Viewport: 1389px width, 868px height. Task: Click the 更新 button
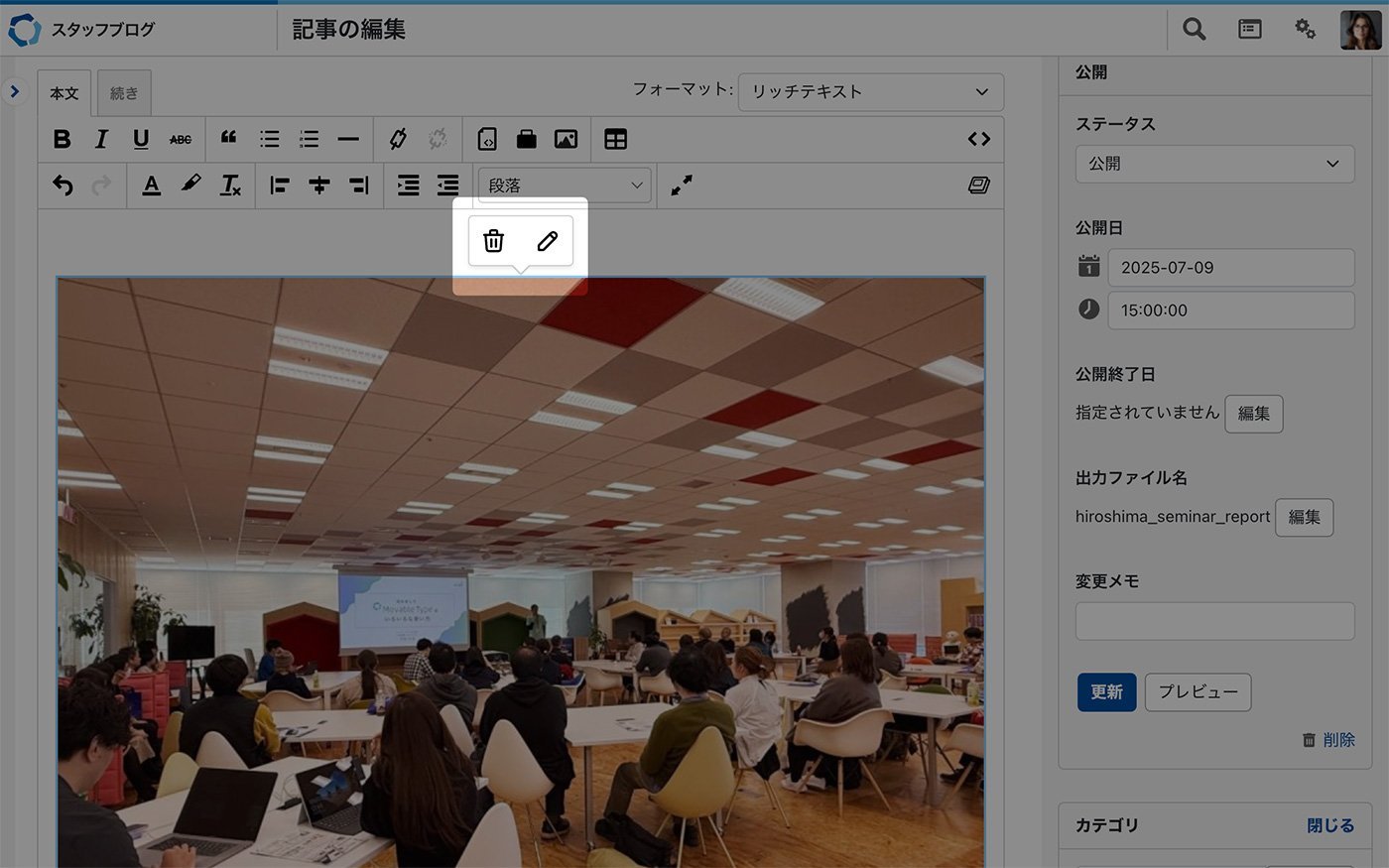click(x=1106, y=692)
